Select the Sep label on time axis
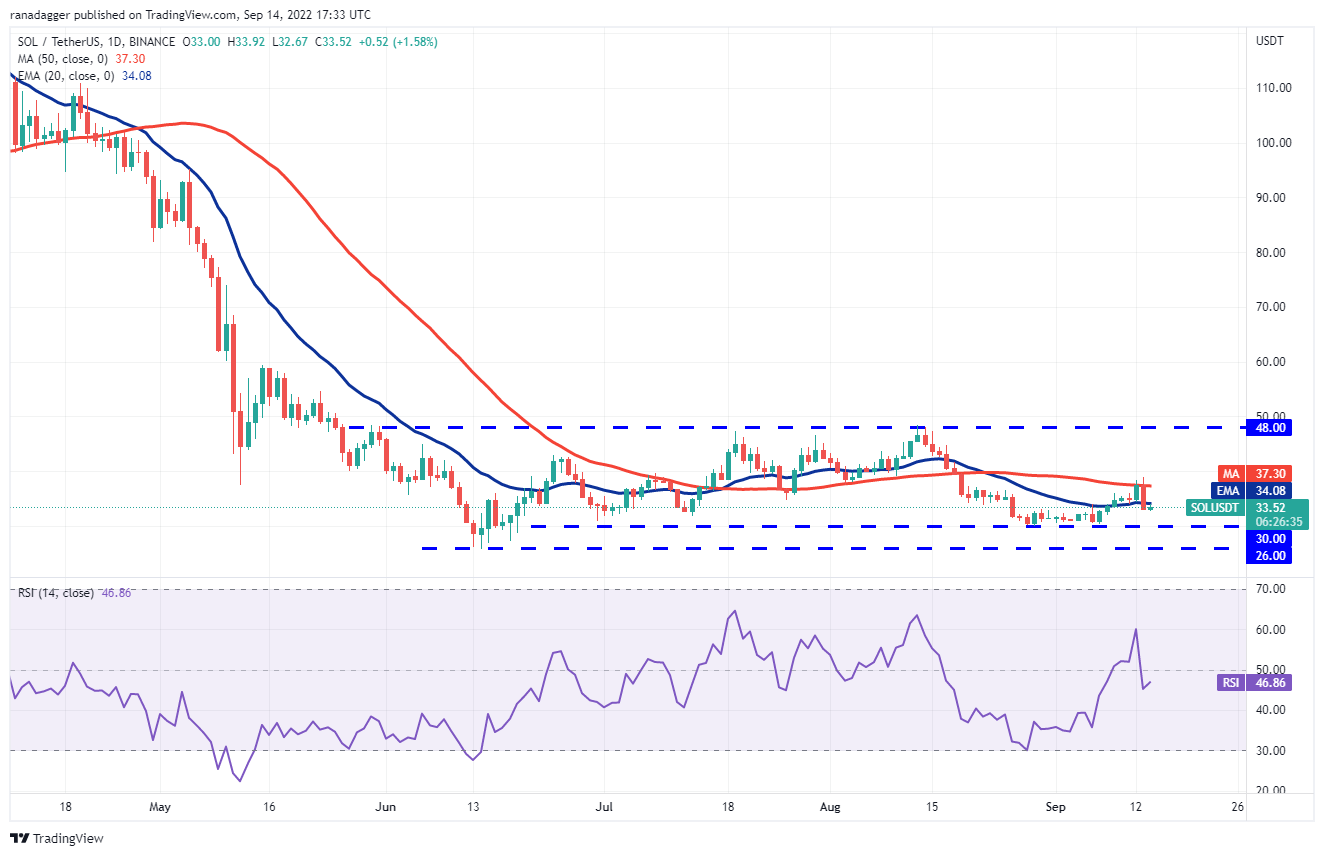1324x856 pixels. point(1052,806)
